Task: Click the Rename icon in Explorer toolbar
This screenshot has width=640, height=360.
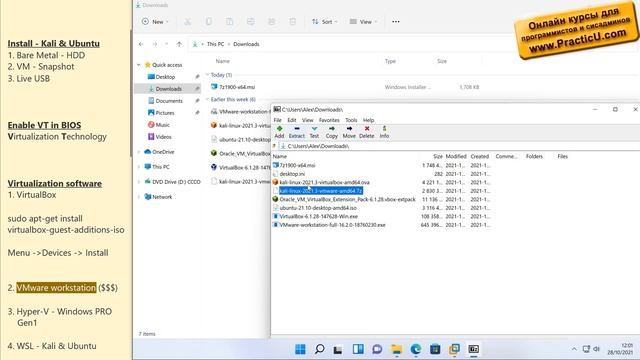Action: (251, 22)
